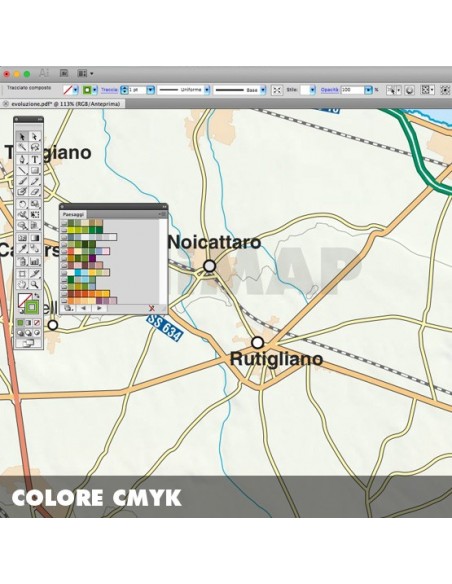Toggle the None fill mode button
This screenshot has width=452, height=584.
tap(37, 323)
